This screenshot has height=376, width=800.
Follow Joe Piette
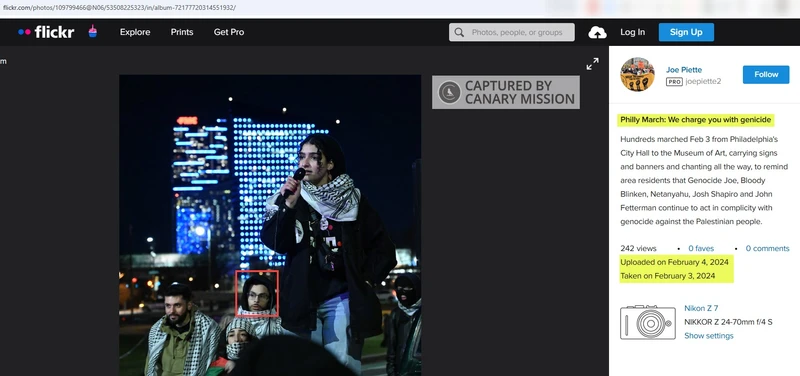[766, 74]
